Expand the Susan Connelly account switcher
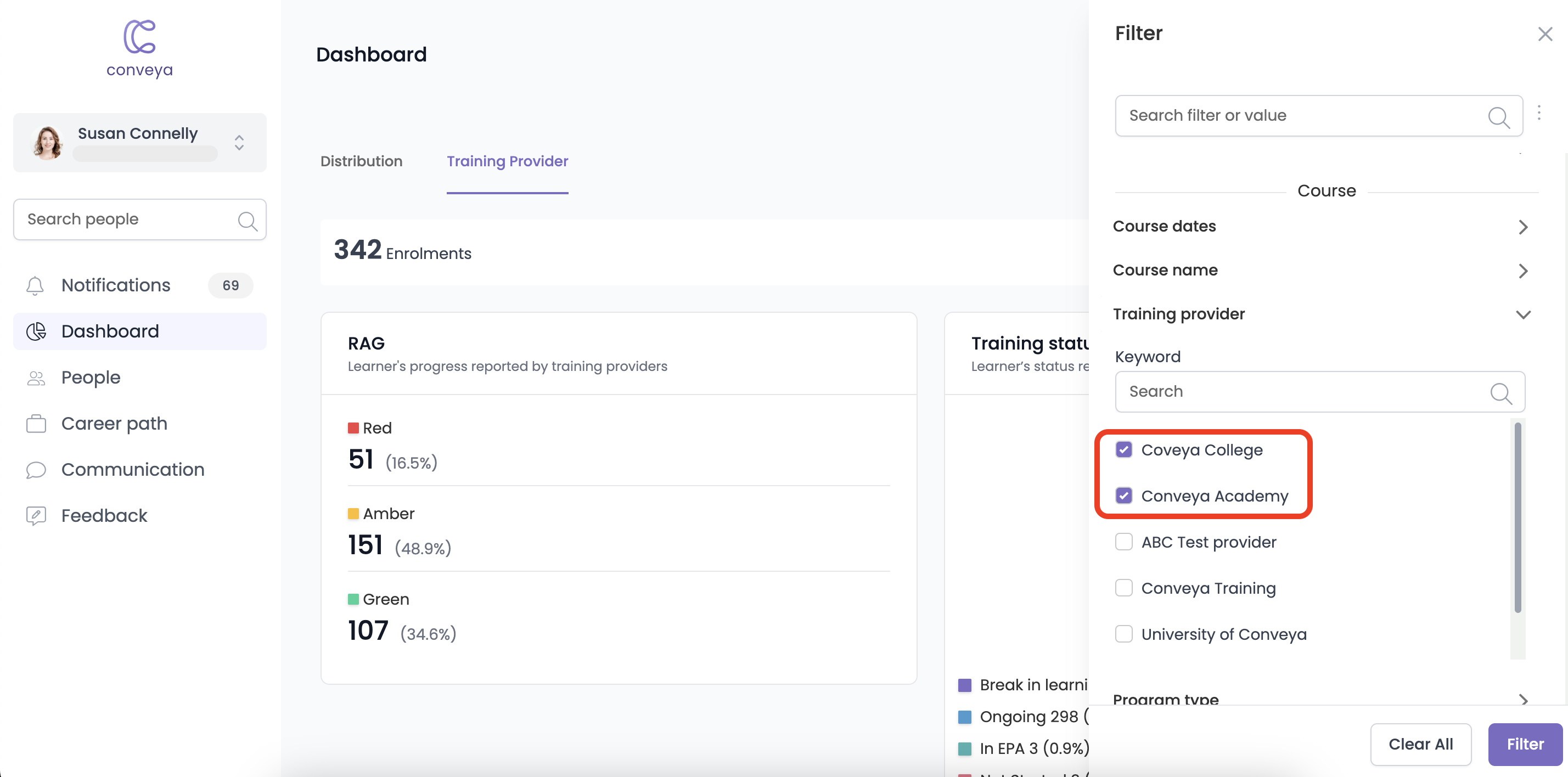The width and height of the screenshot is (1568, 777). pyautogui.click(x=239, y=143)
